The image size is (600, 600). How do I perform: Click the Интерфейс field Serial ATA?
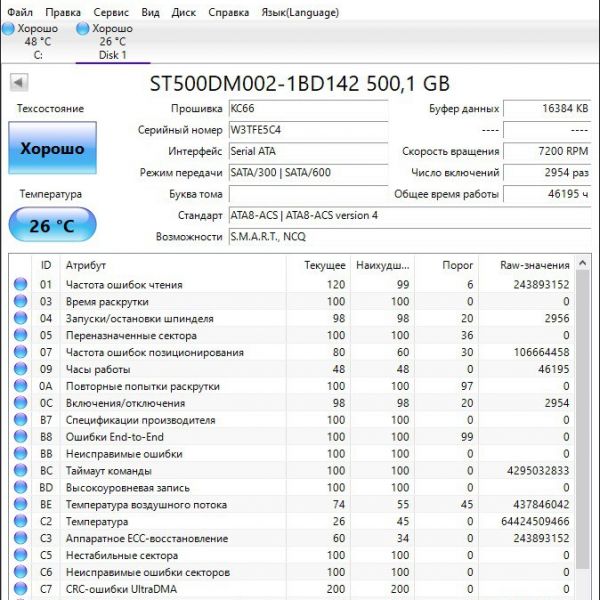[308, 152]
